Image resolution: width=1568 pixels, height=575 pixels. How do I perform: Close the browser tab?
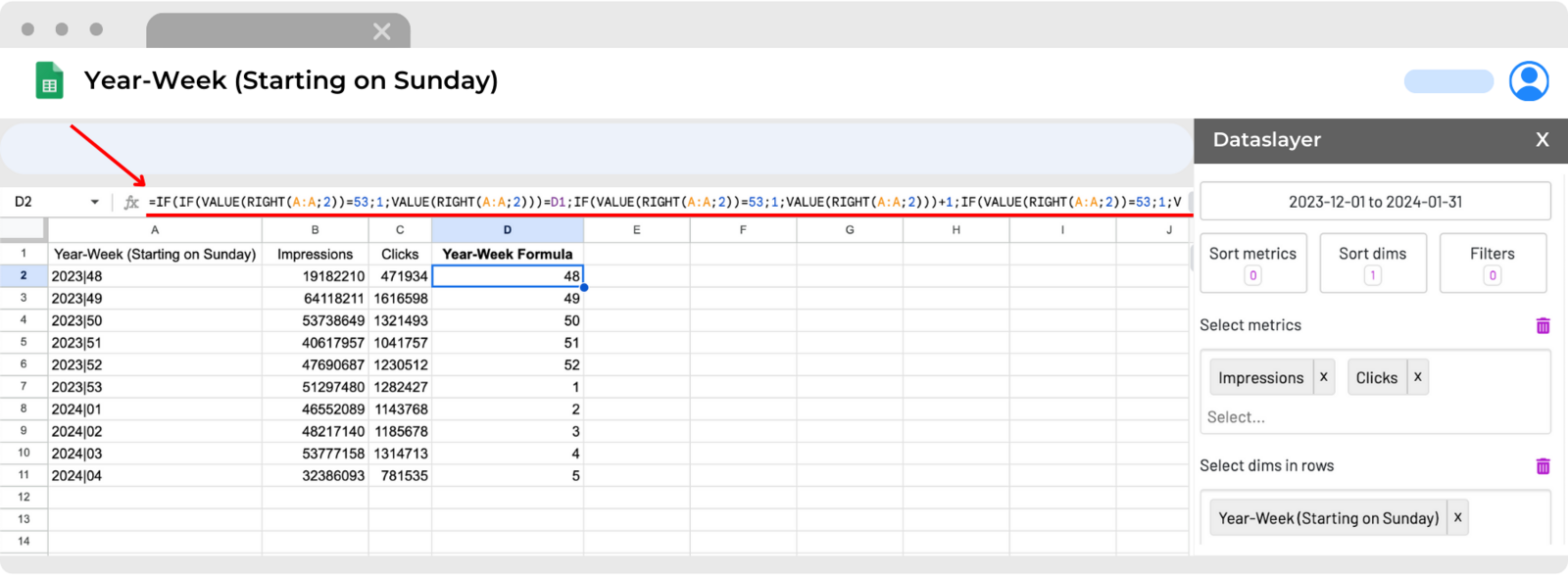click(x=382, y=31)
